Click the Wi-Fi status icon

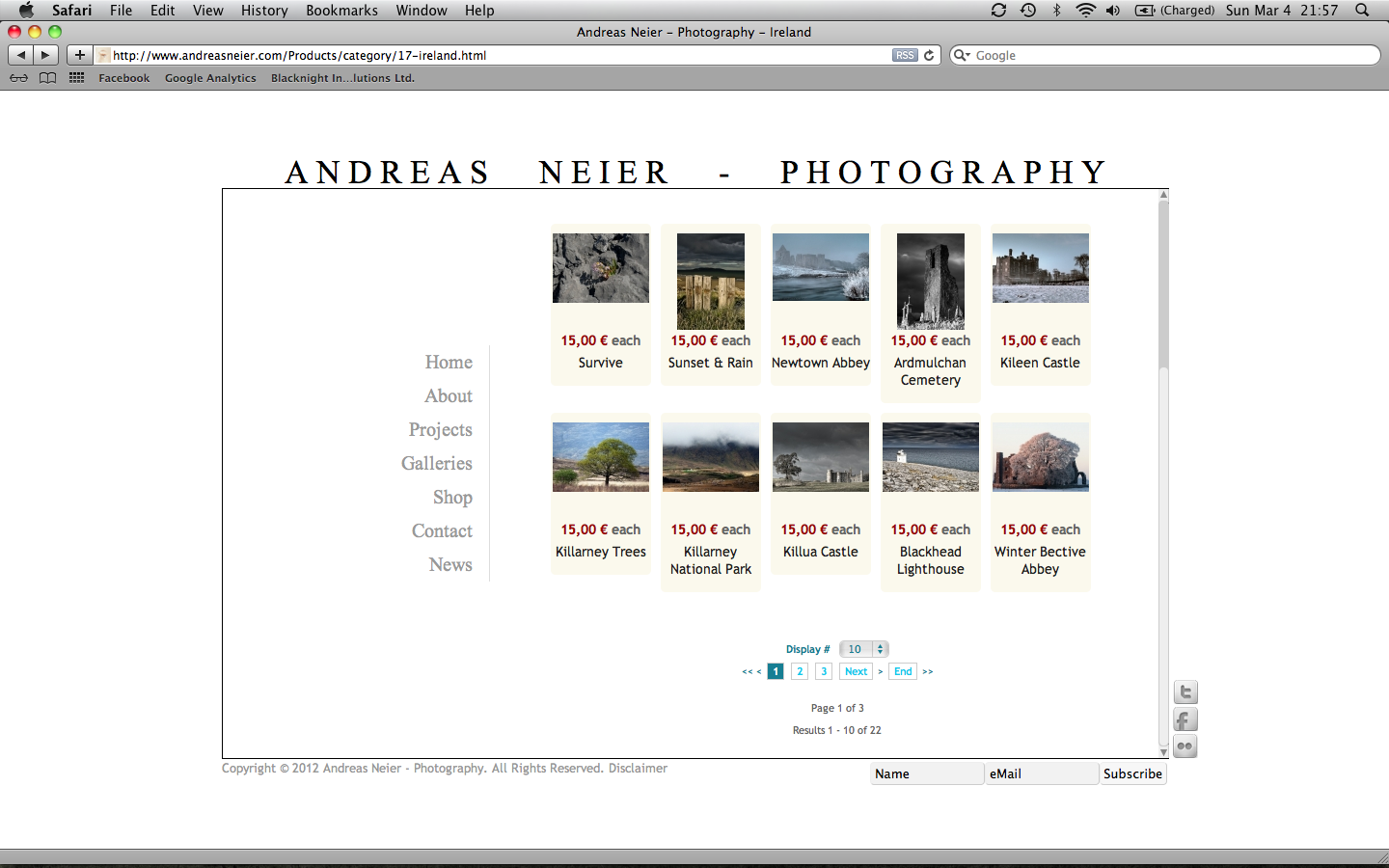[x=1086, y=11]
